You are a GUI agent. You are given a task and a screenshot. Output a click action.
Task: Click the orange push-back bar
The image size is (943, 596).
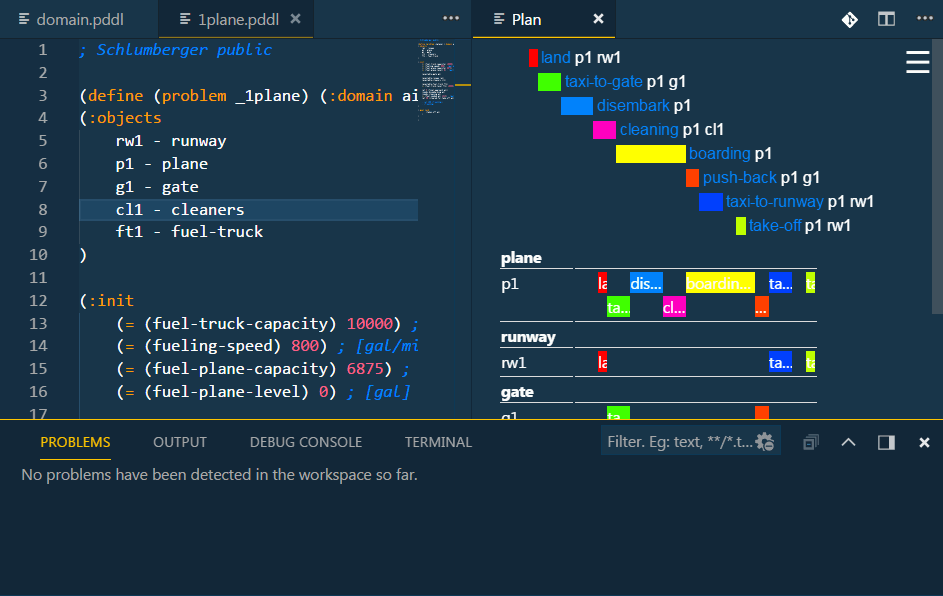pyautogui.click(x=692, y=178)
